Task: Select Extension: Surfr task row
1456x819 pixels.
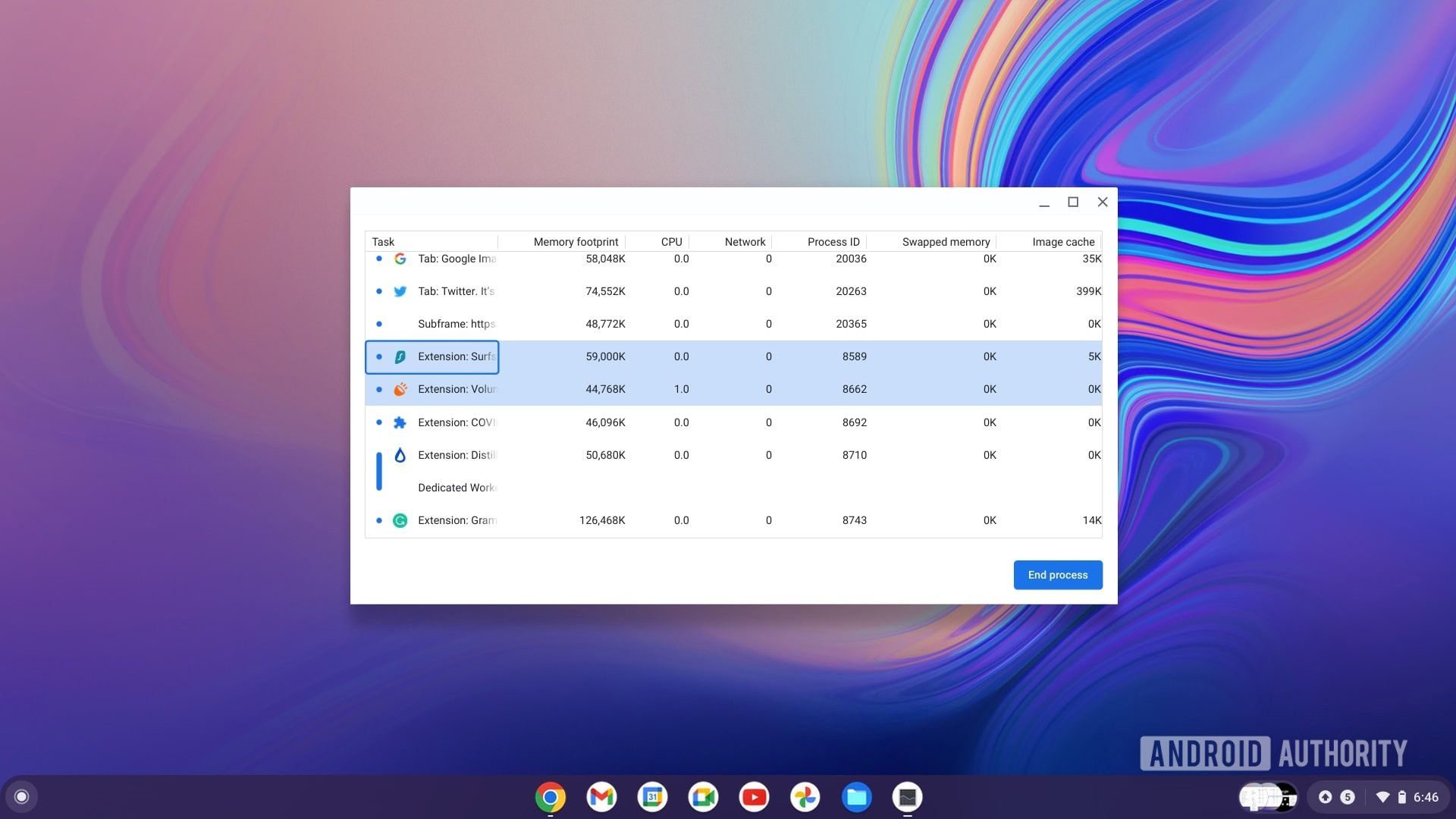Action: [733, 356]
